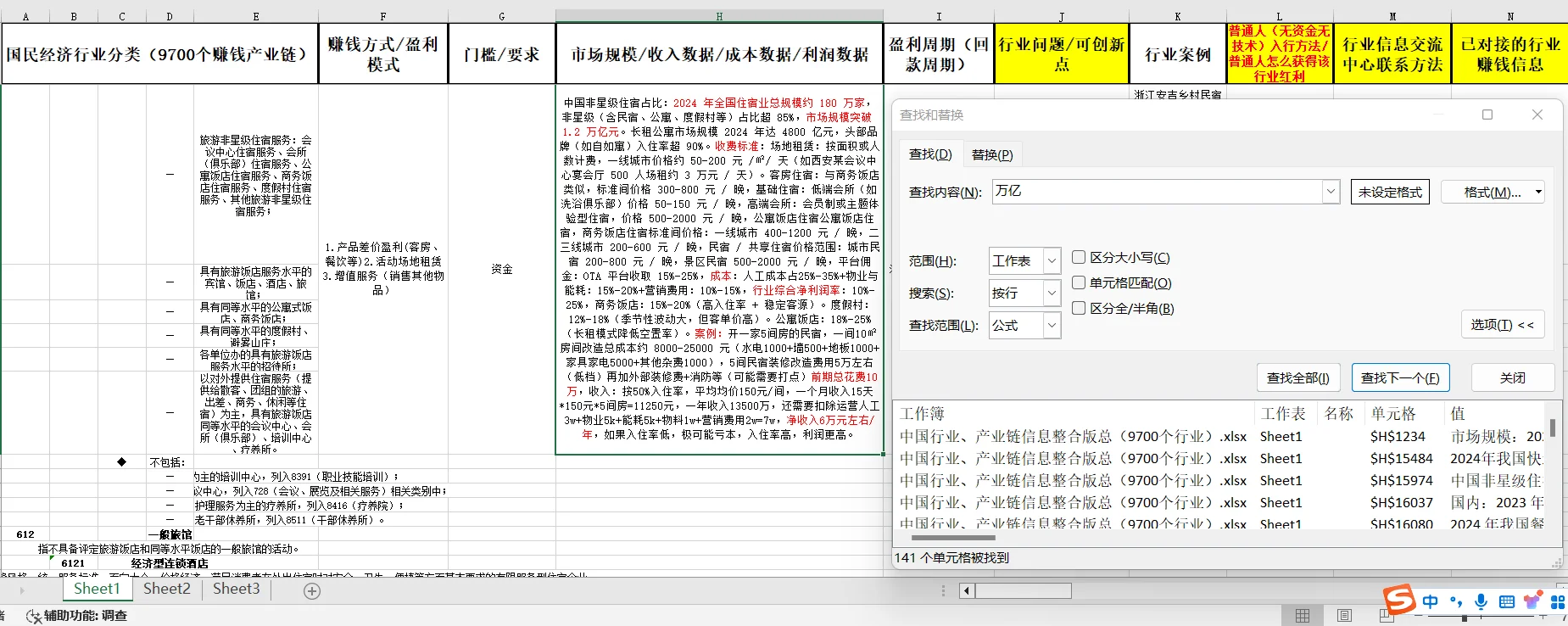Sort results by 名称 column header

point(1341,414)
